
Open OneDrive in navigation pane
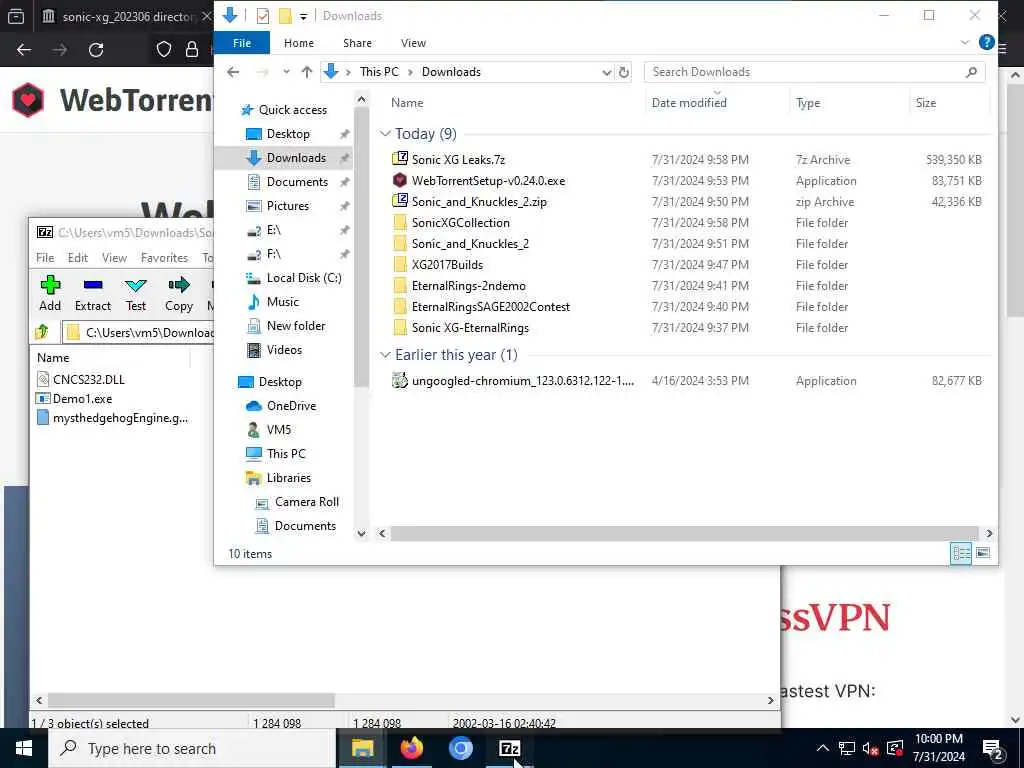pyautogui.click(x=291, y=406)
